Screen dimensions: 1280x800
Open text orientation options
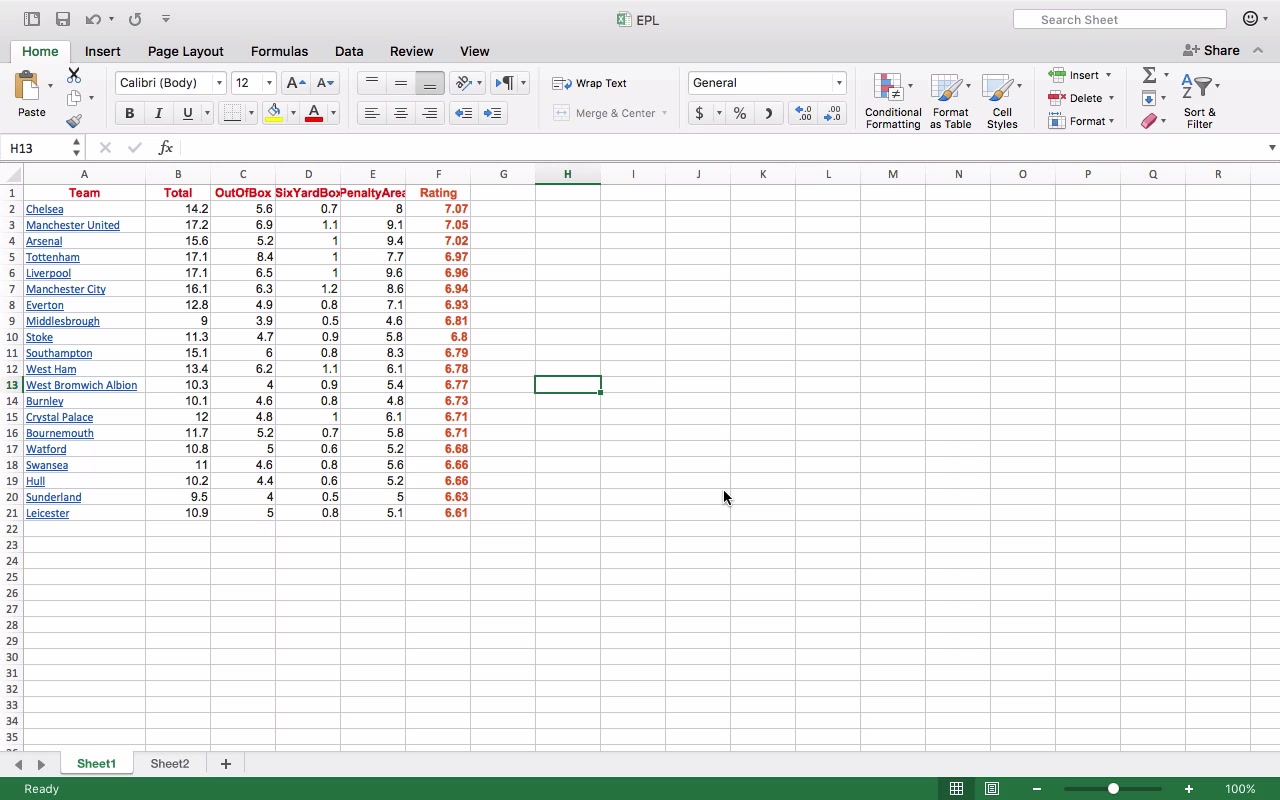click(x=463, y=83)
